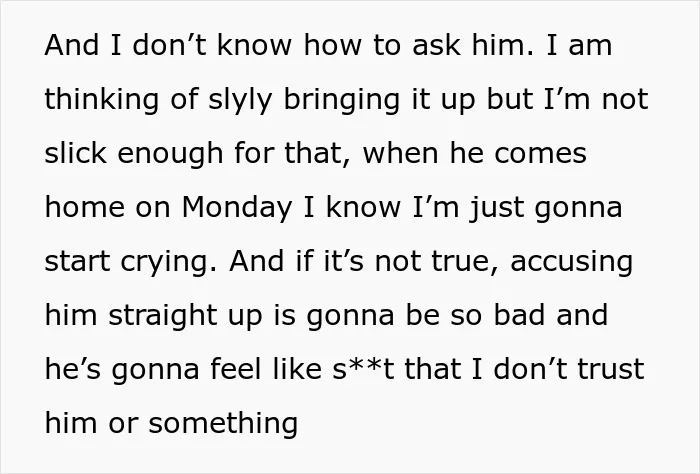The width and height of the screenshot is (700, 474).
Task: Click the word "just" in the text
Action: tap(496, 208)
